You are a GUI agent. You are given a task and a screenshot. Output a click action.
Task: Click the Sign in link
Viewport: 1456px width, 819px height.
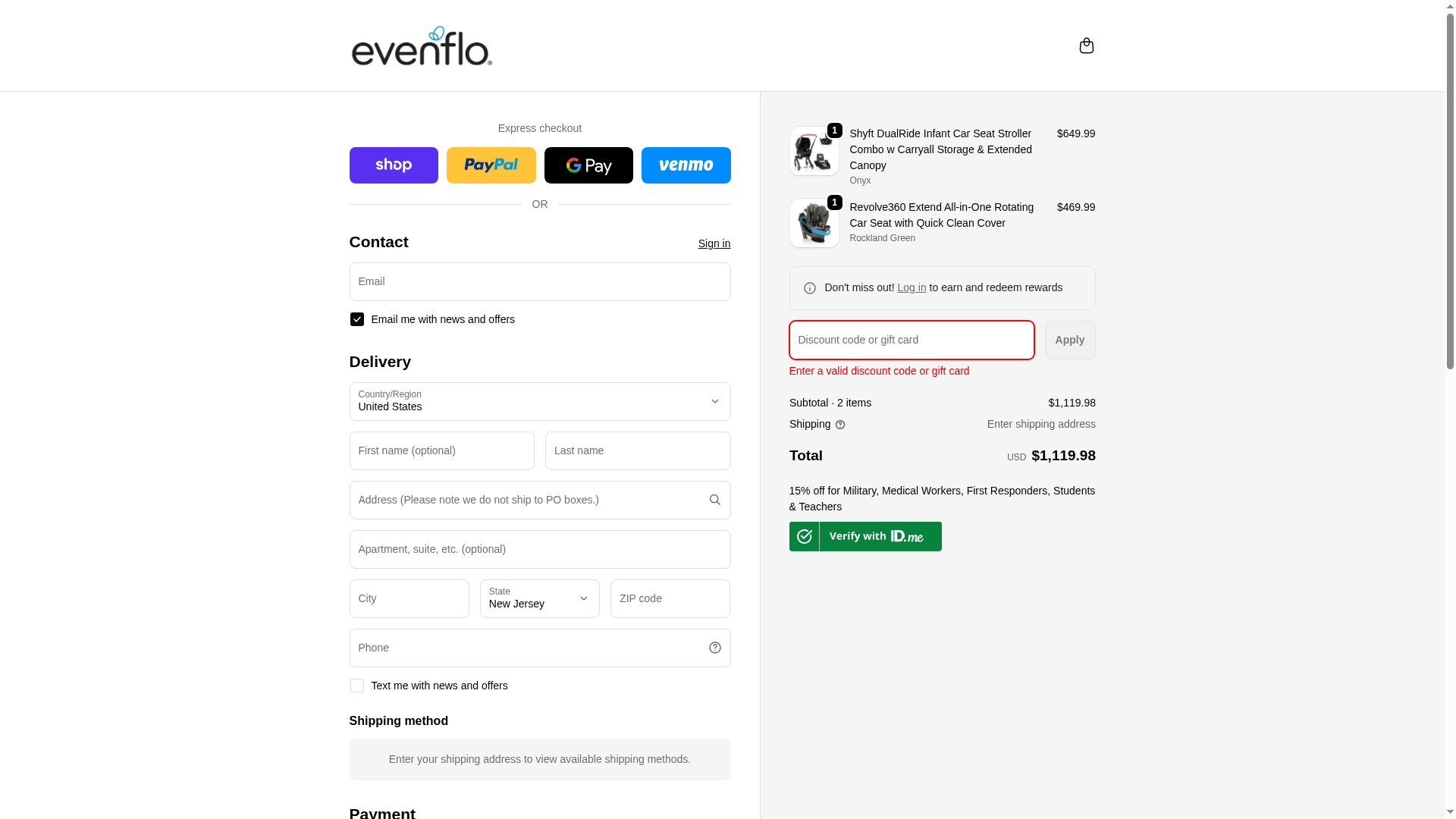coord(714,243)
